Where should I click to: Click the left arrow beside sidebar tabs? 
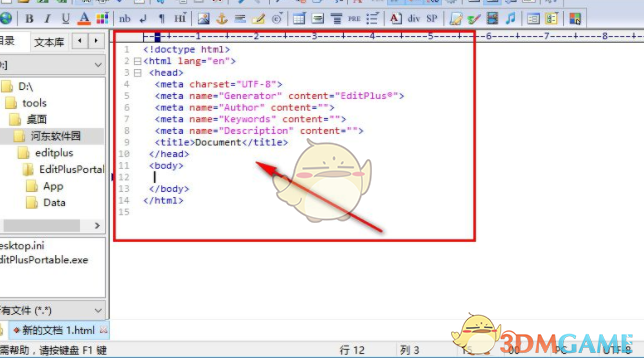pyautogui.click(x=80, y=41)
